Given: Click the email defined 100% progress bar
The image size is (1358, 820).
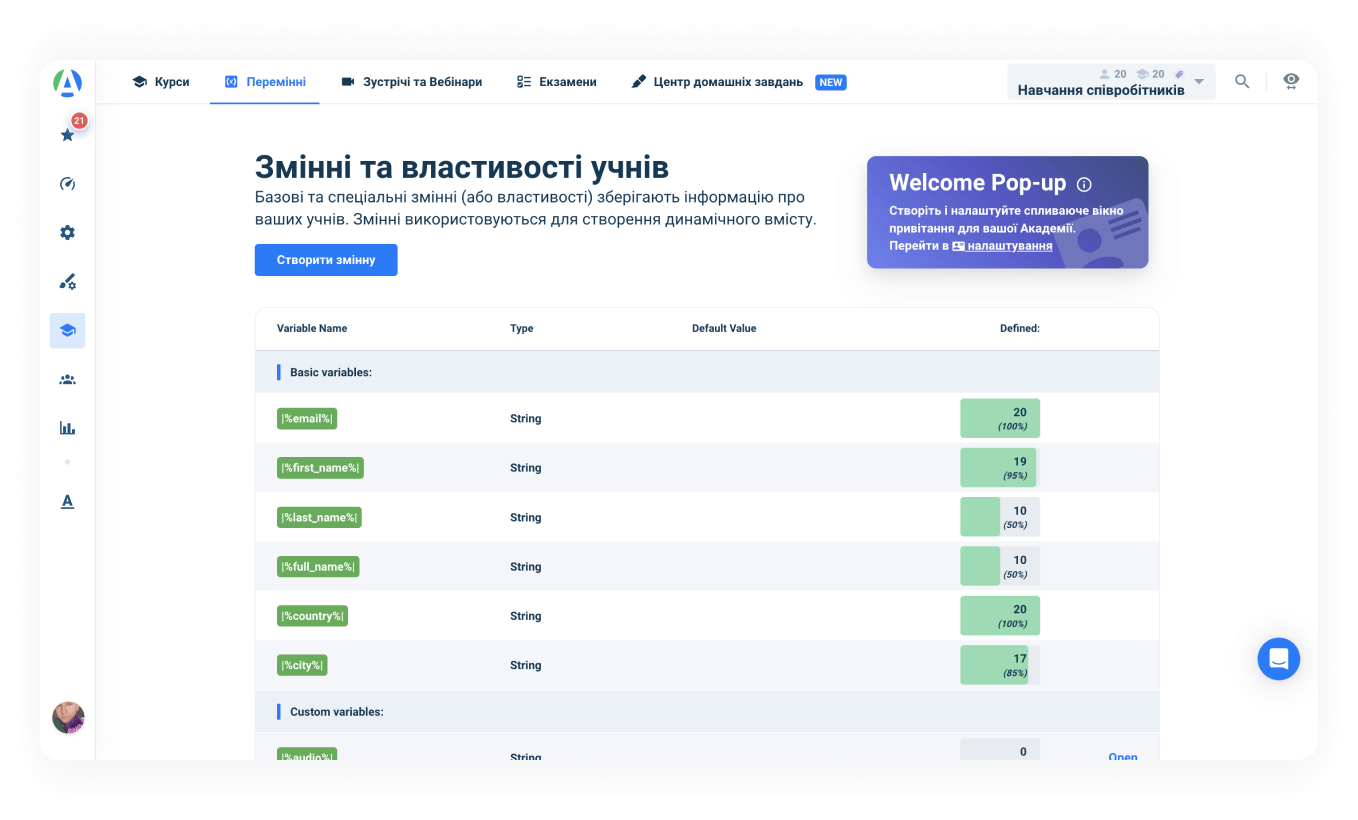Looking at the screenshot, I should pyautogui.click(x=999, y=418).
